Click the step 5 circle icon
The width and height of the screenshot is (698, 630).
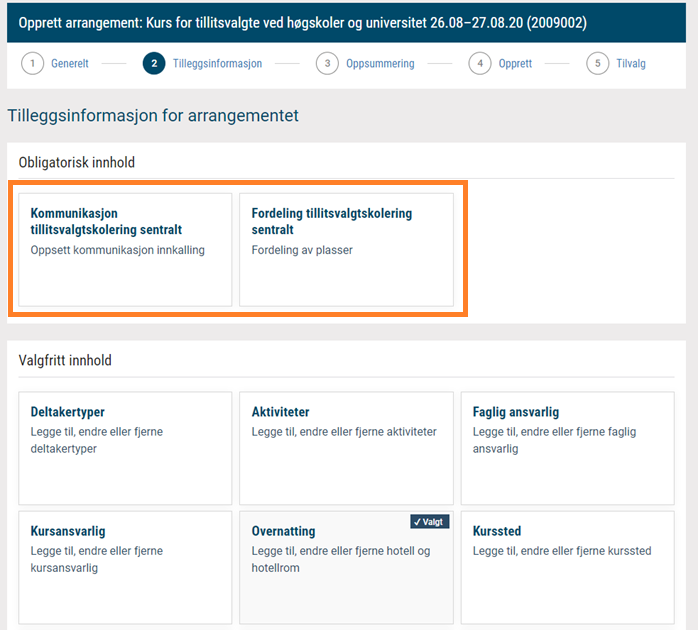[x=597, y=63]
